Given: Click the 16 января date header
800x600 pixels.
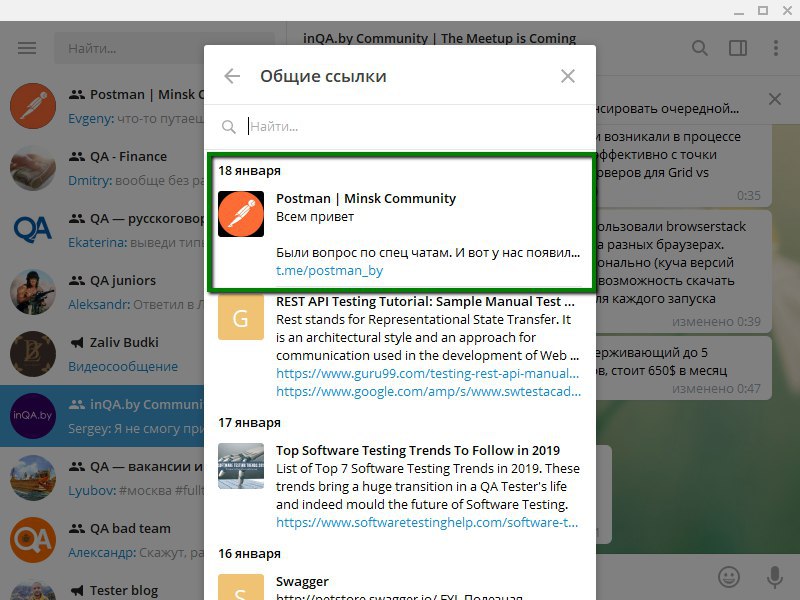Looking at the screenshot, I should [249, 554].
